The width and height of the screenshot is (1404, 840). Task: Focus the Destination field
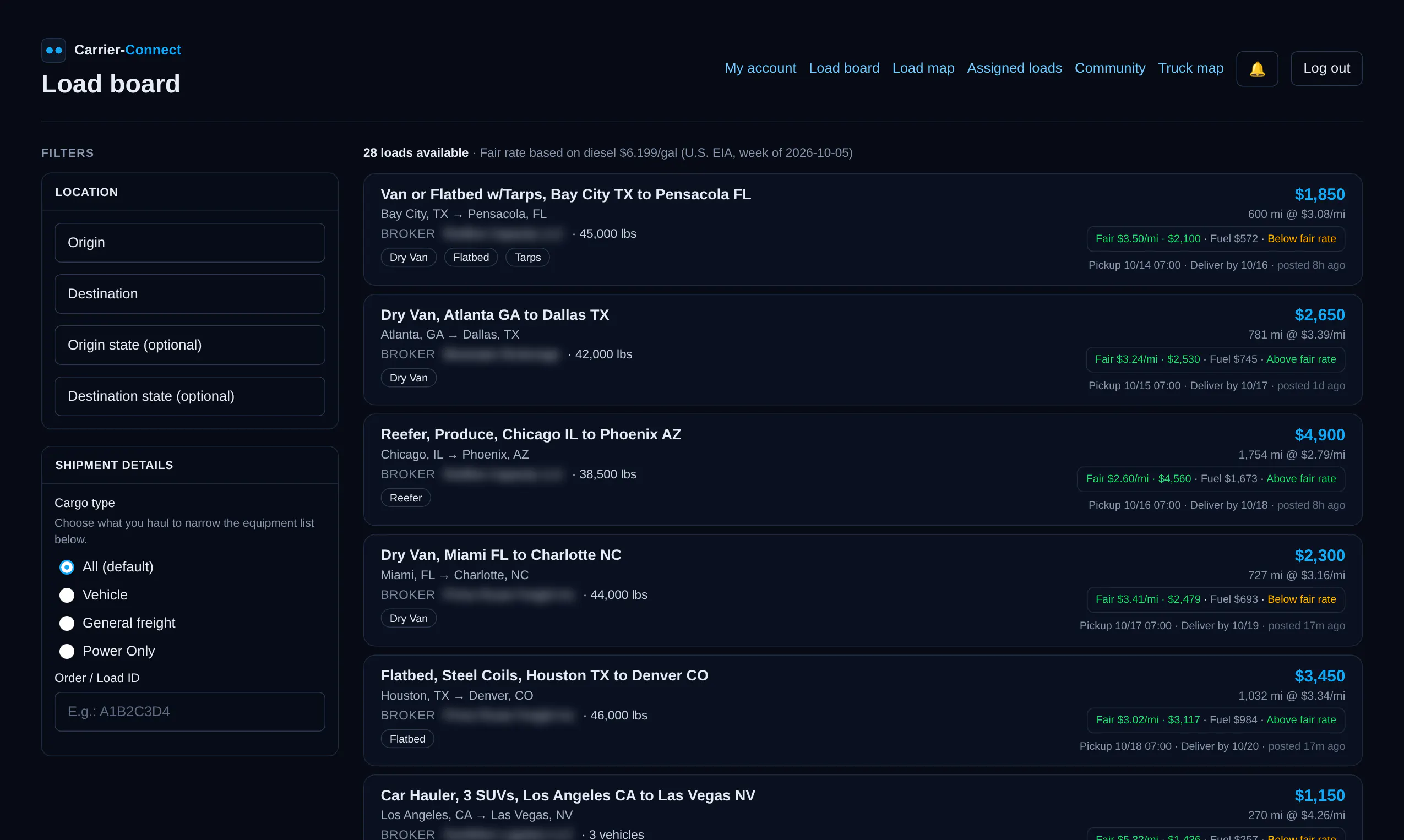tap(189, 294)
